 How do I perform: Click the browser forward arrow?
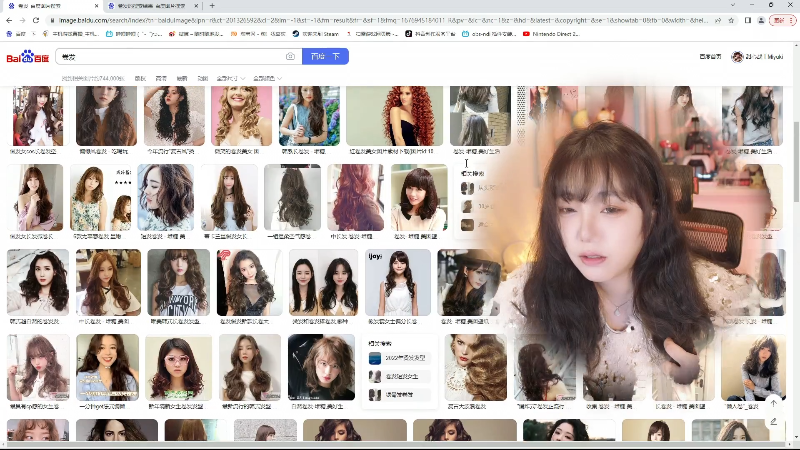(x=22, y=20)
